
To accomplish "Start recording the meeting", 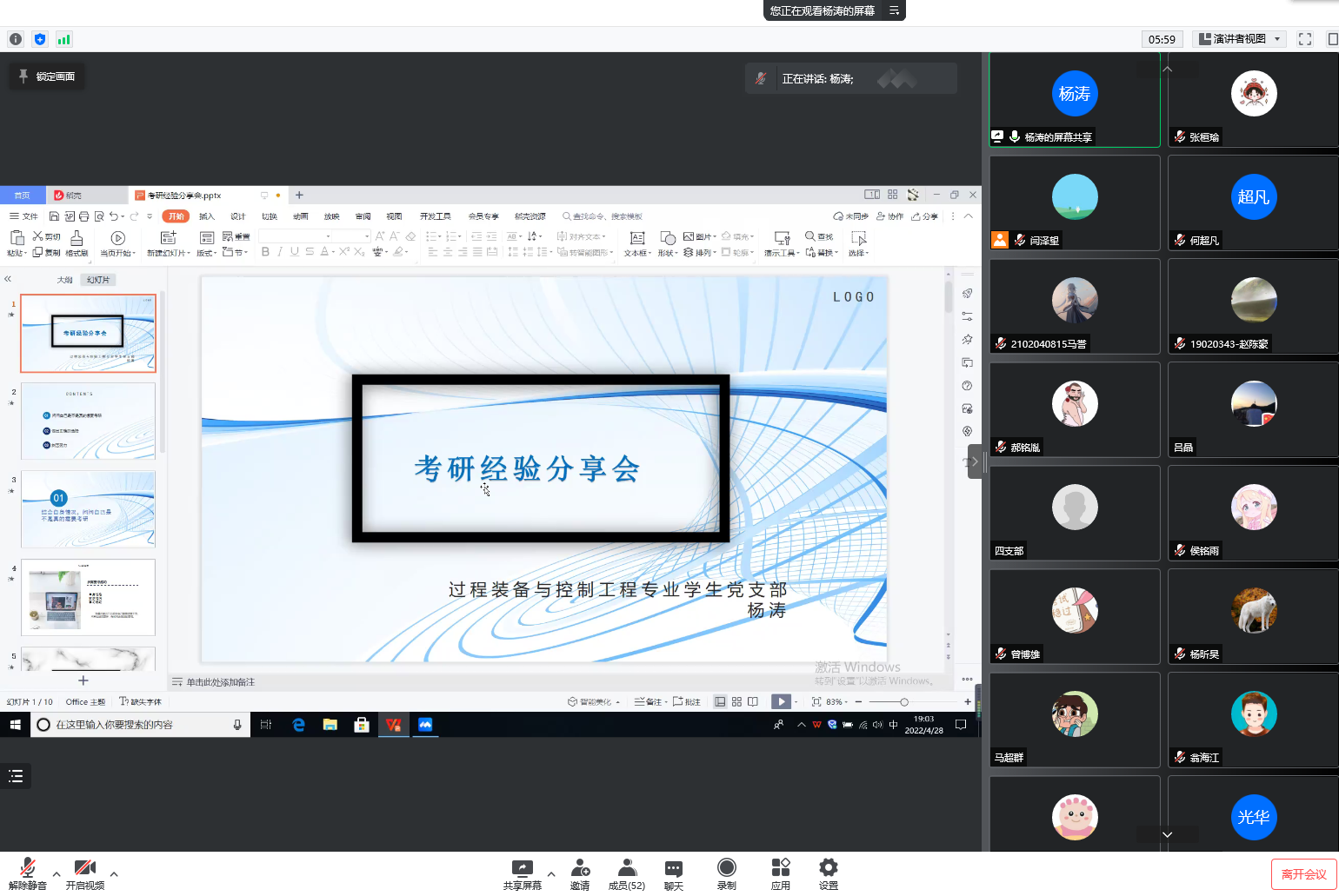I will tap(726, 868).
